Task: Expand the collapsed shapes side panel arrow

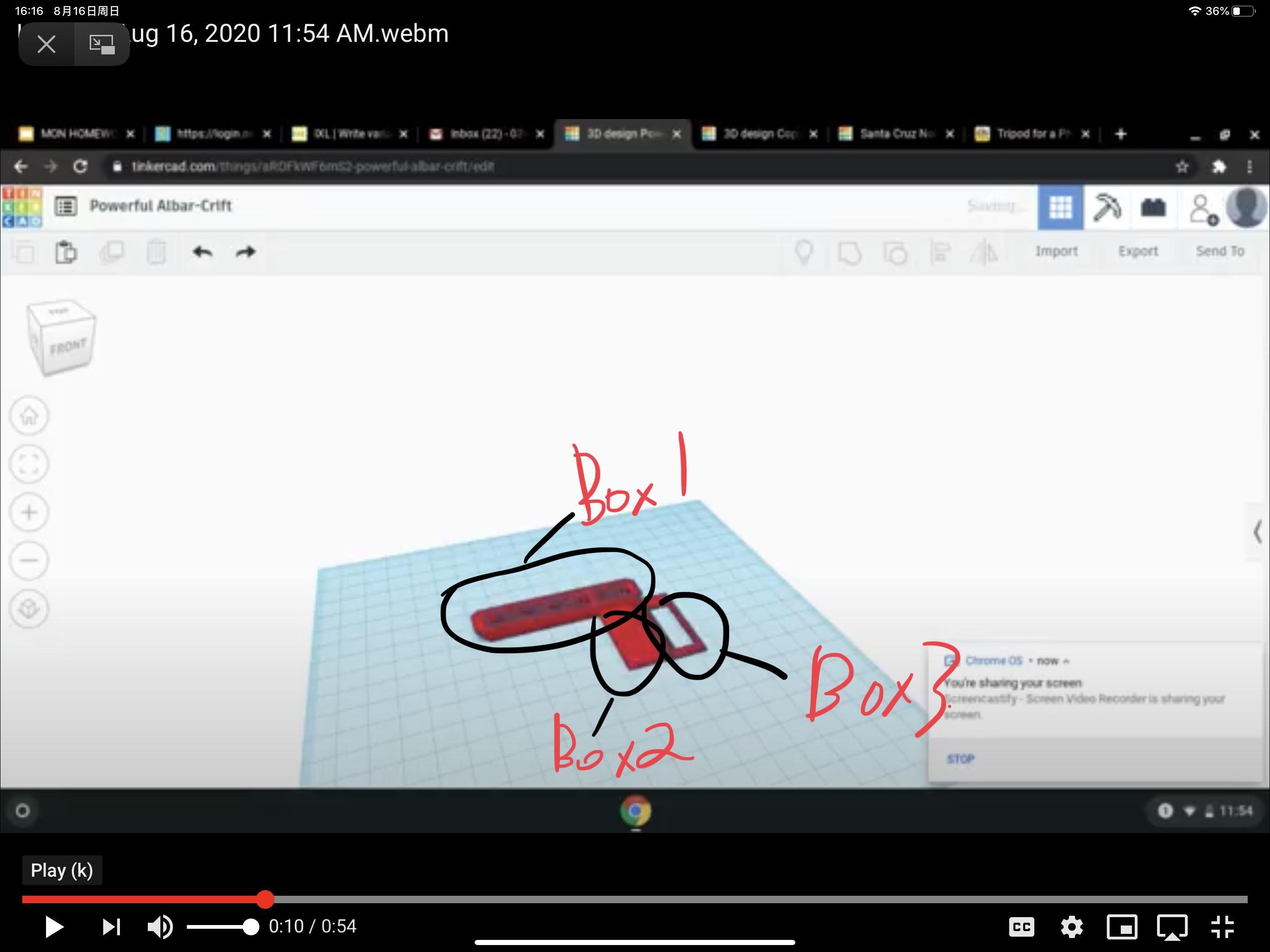Action: point(1257,531)
